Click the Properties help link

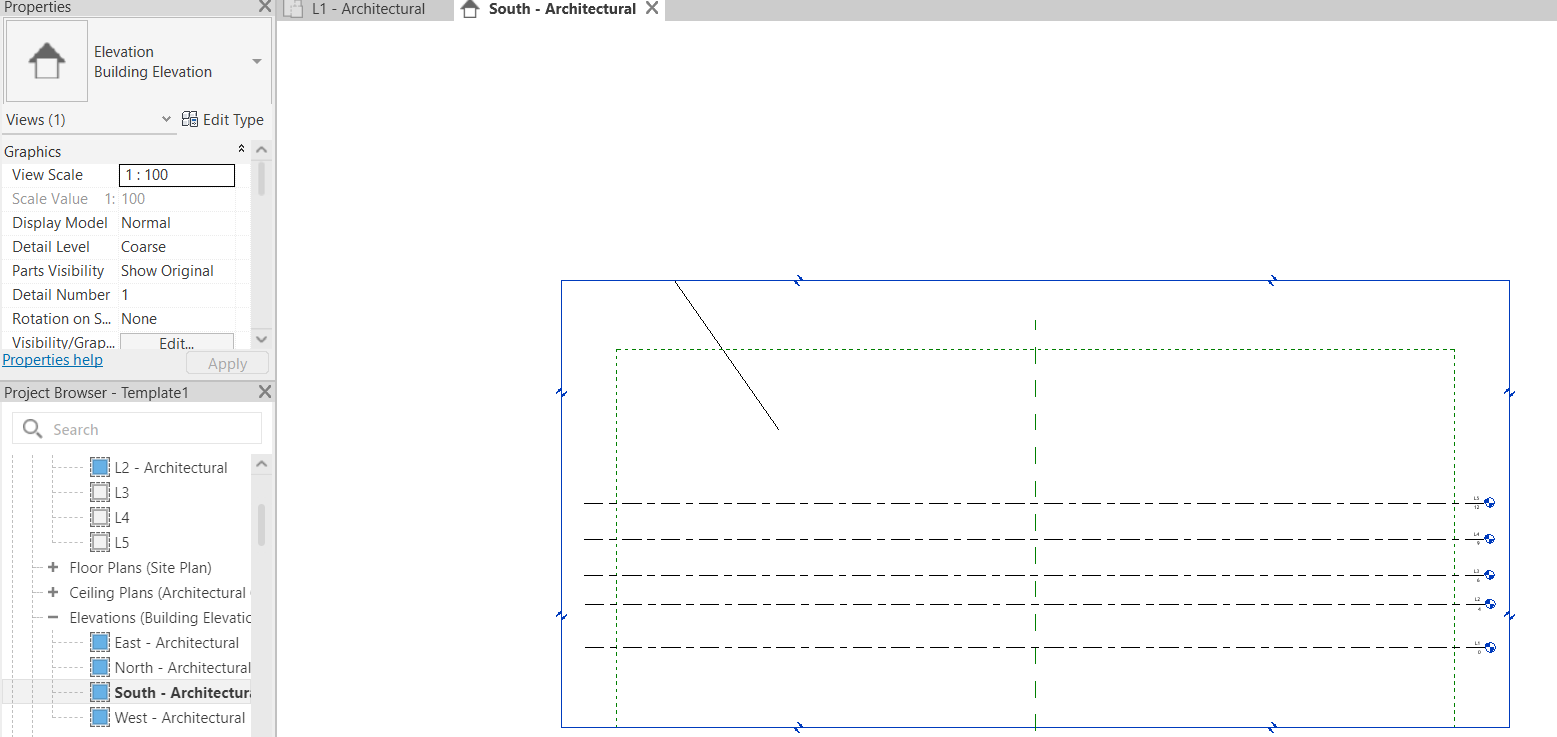[x=52, y=359]
